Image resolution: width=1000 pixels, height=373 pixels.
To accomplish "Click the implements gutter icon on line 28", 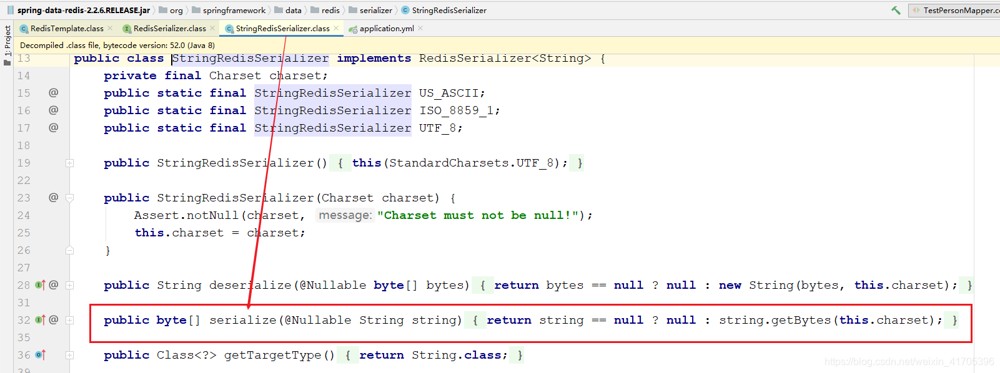I will pyautogui.click(x=40, y=285).
